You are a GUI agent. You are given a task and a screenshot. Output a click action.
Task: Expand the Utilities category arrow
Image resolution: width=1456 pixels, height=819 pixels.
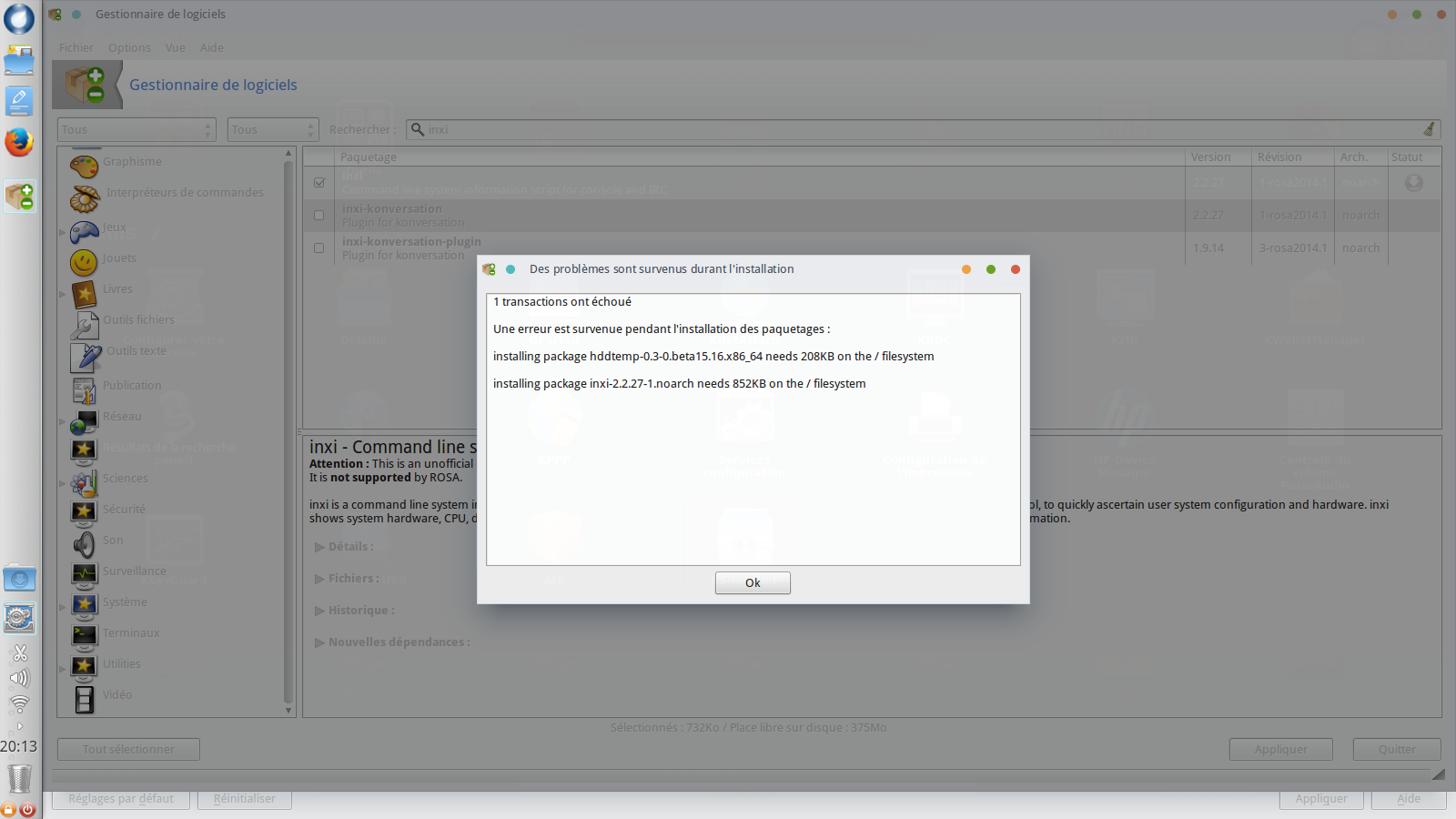(x=62, y=669)
